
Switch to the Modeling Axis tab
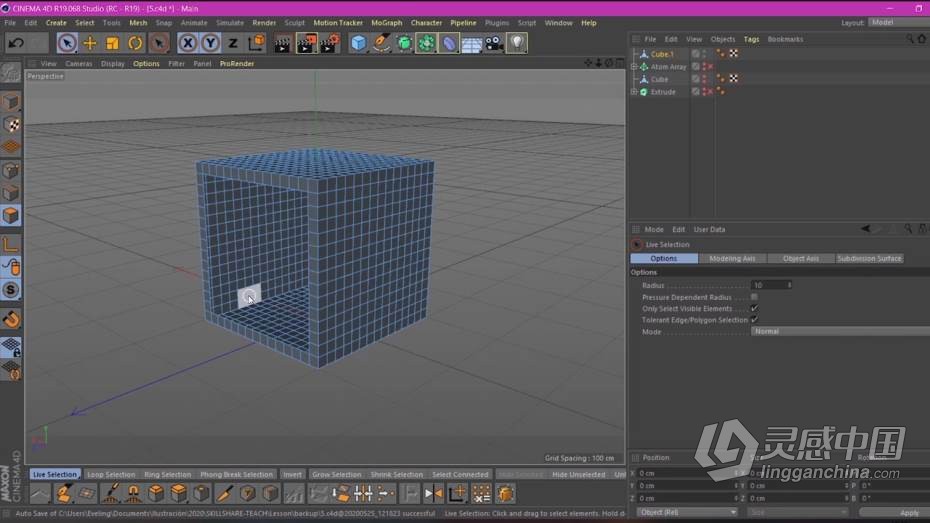pos(732,259)
